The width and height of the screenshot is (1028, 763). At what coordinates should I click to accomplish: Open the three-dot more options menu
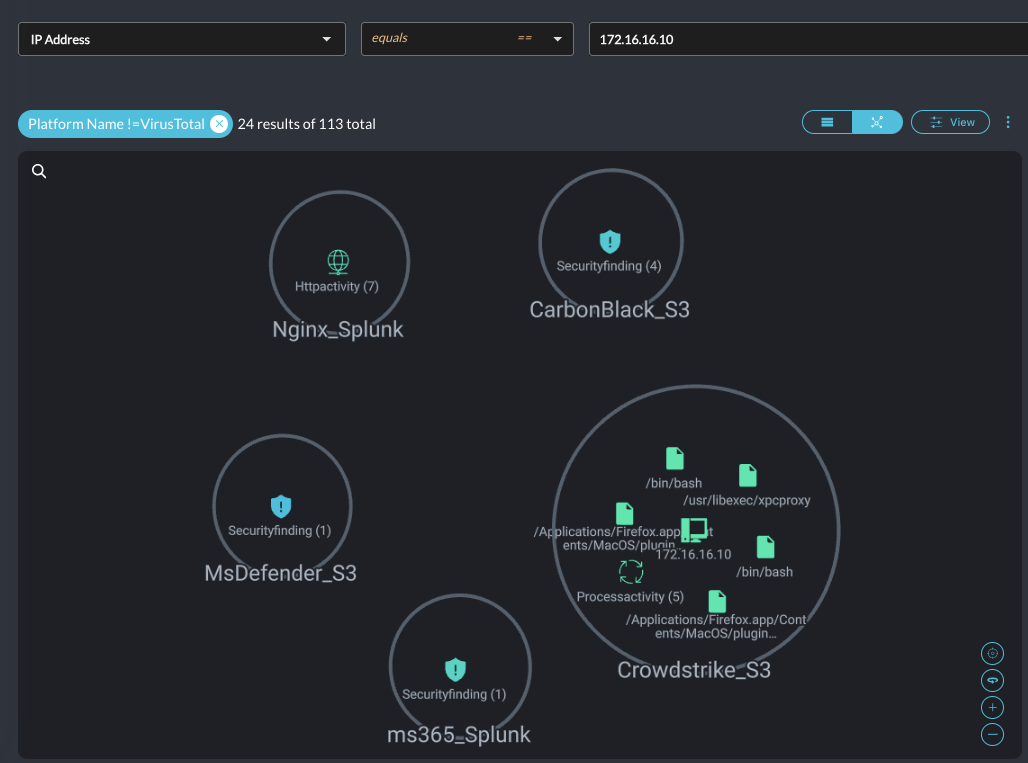point(1008,122)
